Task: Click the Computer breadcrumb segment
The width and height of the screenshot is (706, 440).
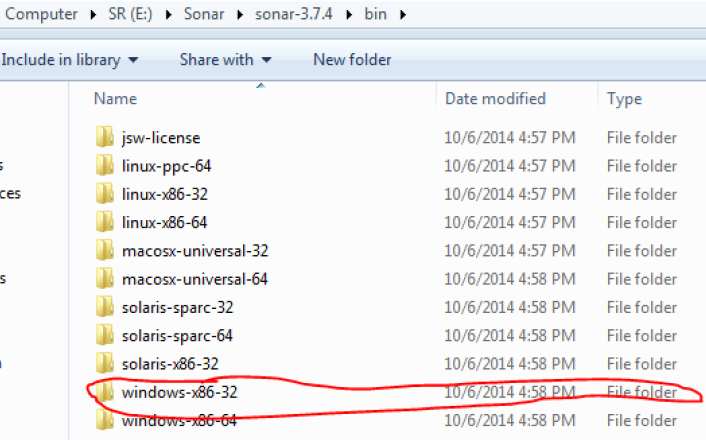Action: (41, 14)
